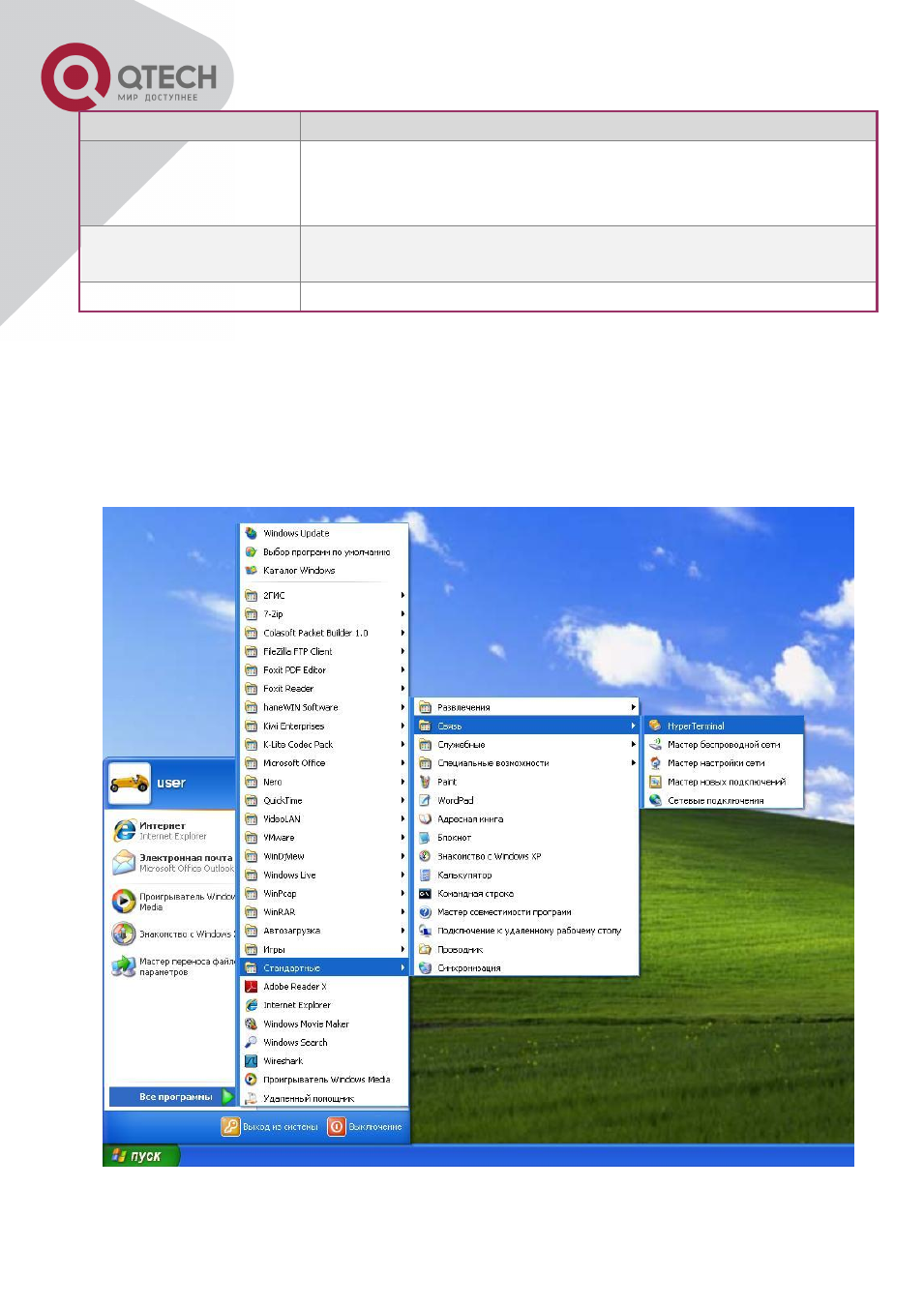Select the highlighted Стандартные menu item
924x1306 pixels.
click(324, 968)
